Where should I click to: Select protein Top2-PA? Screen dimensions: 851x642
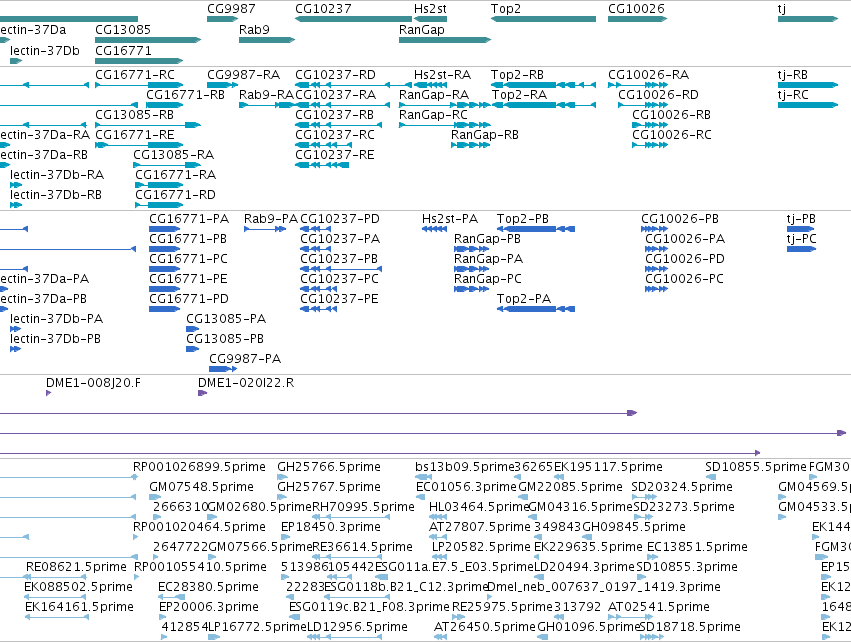click(524, 299)
